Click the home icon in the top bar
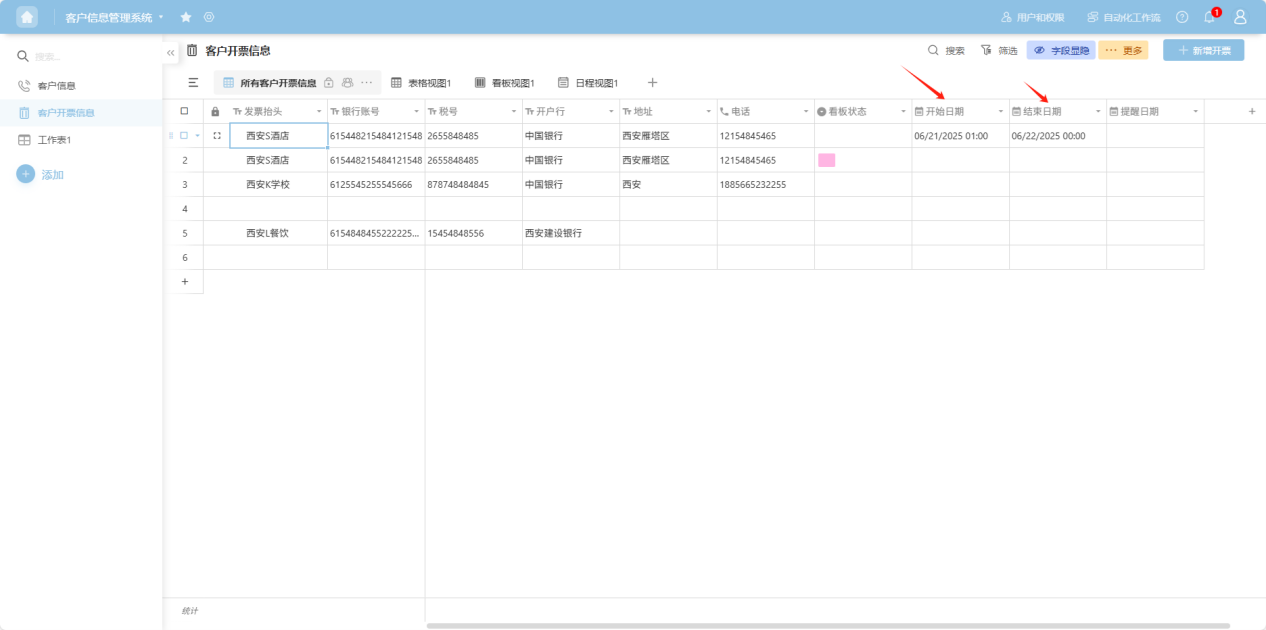Viewport: 1266px width, 630px height. pos(27,17)
